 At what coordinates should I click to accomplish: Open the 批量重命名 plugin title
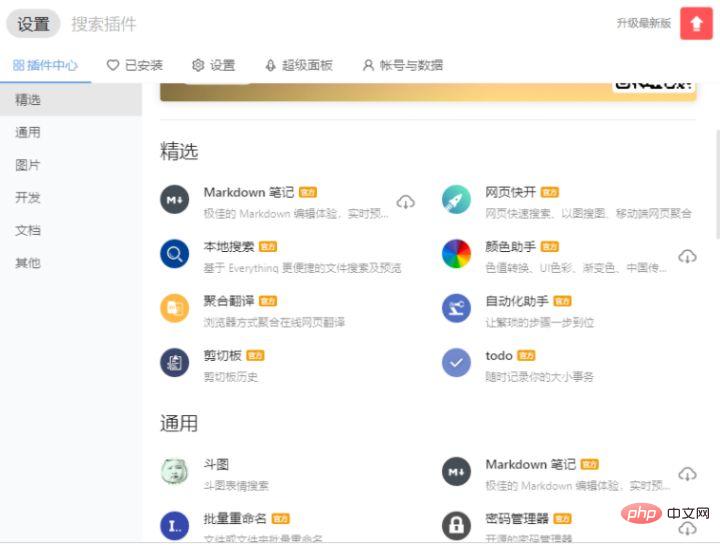235,518
